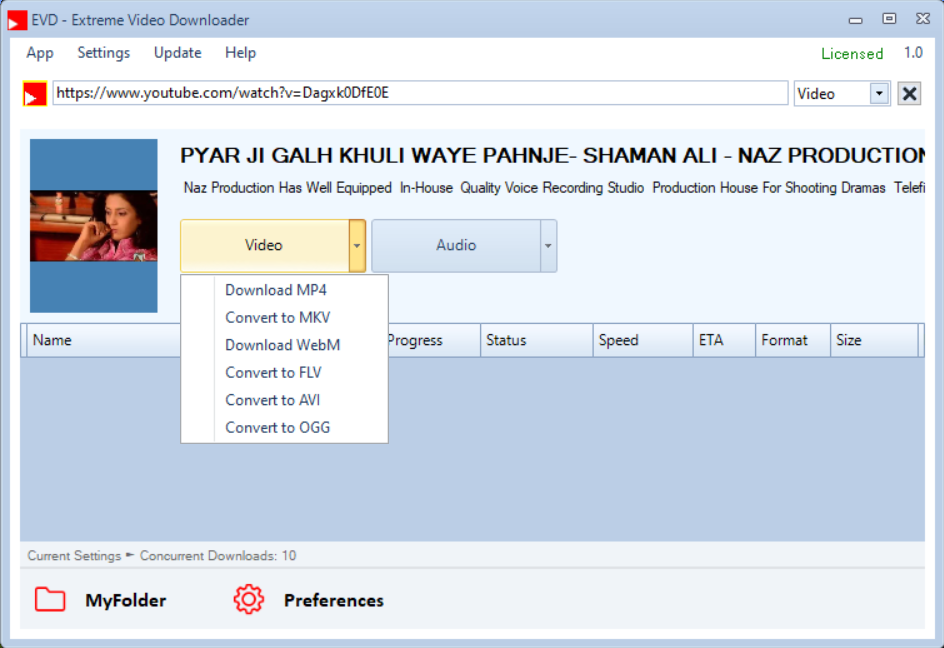Select Convert to FLV option

pyautogui.click(x=284, y=373)
